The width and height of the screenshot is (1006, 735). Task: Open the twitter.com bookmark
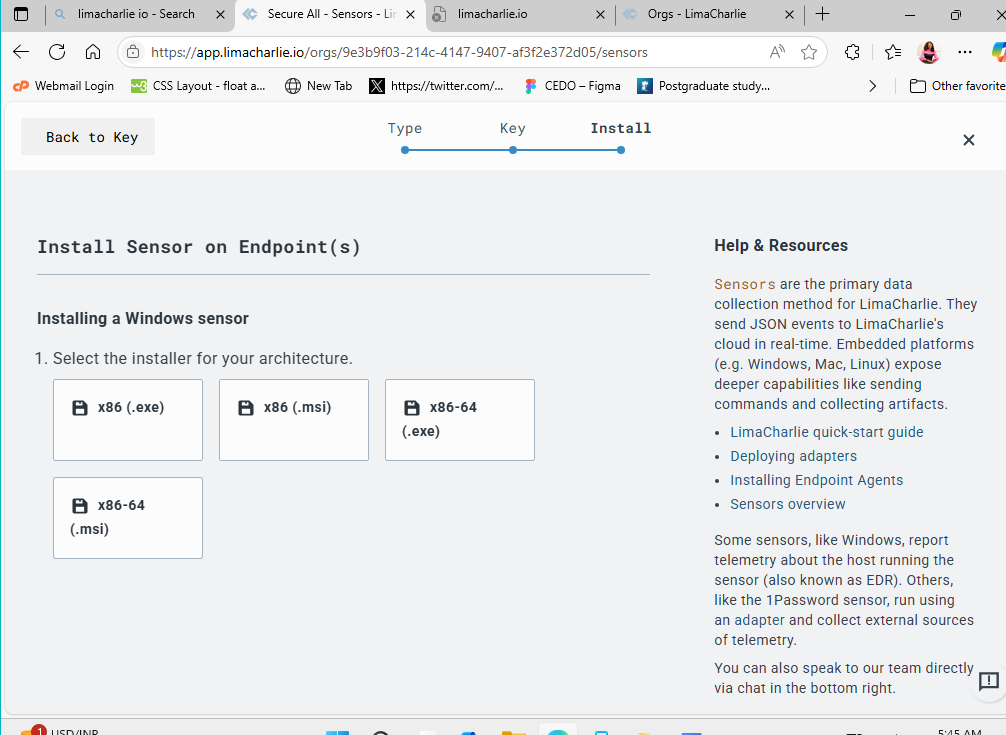click(436, 86)
